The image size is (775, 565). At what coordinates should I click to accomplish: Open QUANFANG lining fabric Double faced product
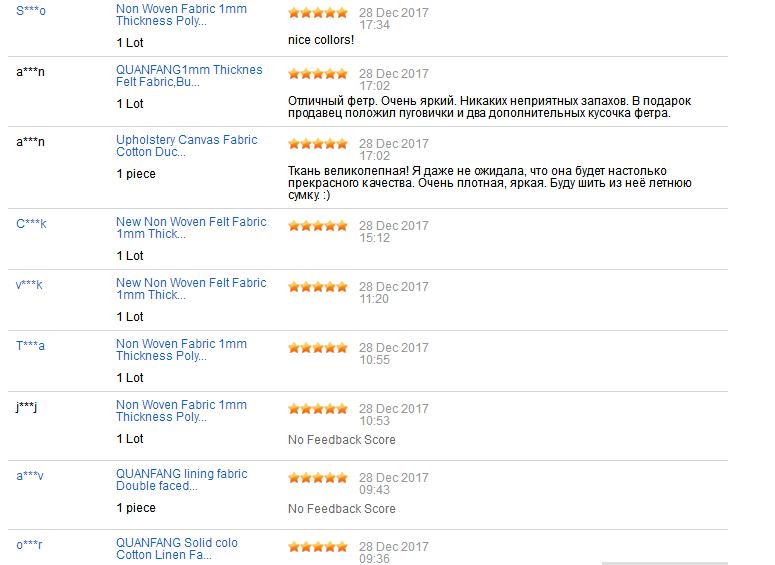181,479
